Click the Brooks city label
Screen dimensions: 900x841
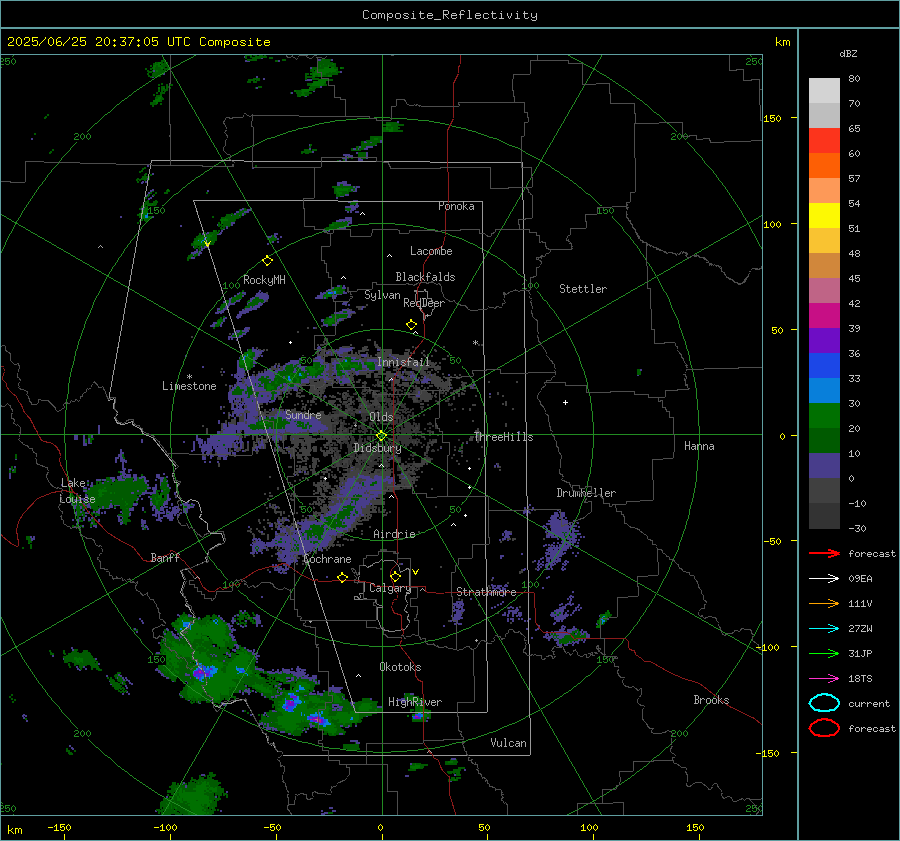(711, 700)
